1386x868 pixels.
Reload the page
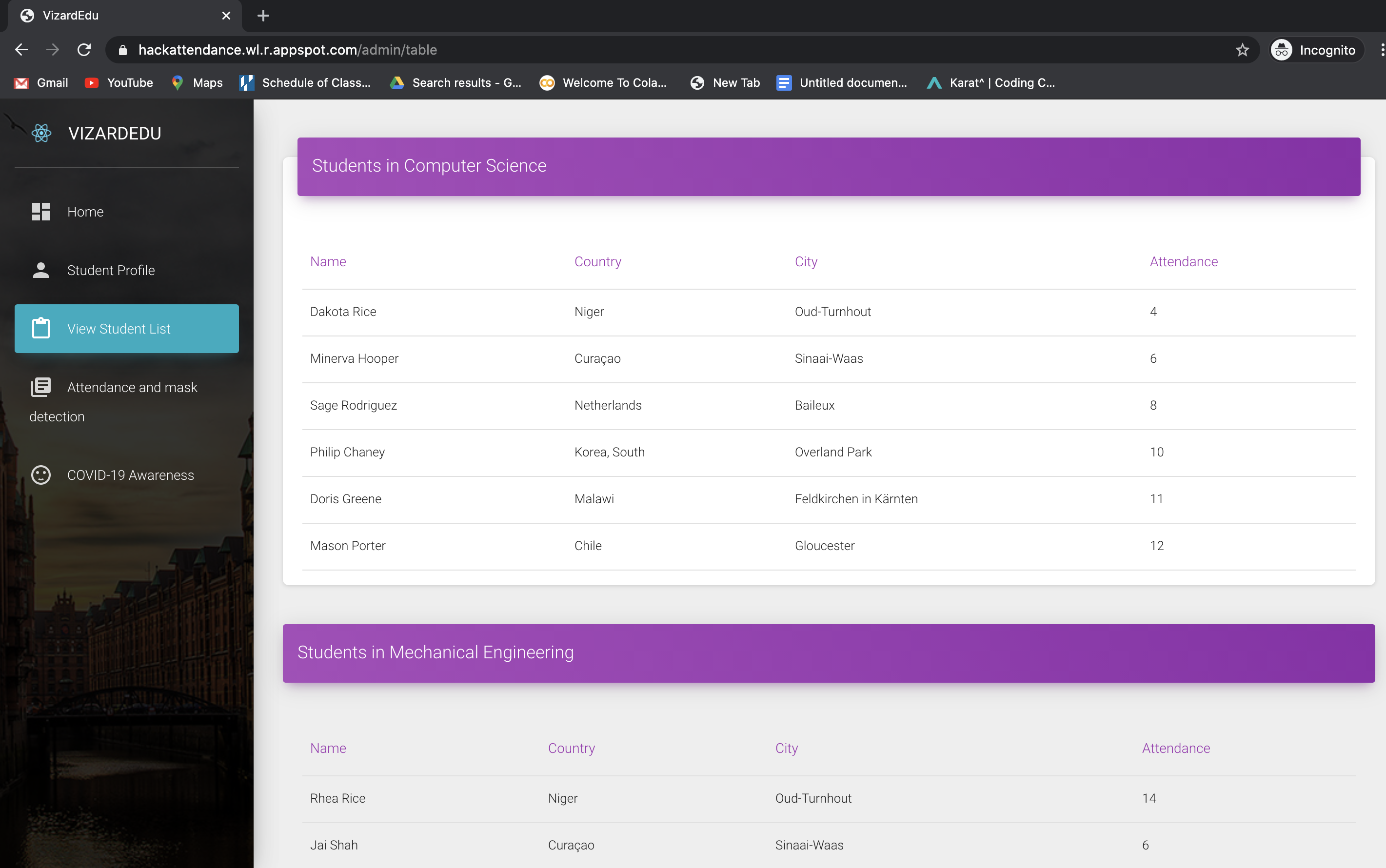click(x=84, y=50)
